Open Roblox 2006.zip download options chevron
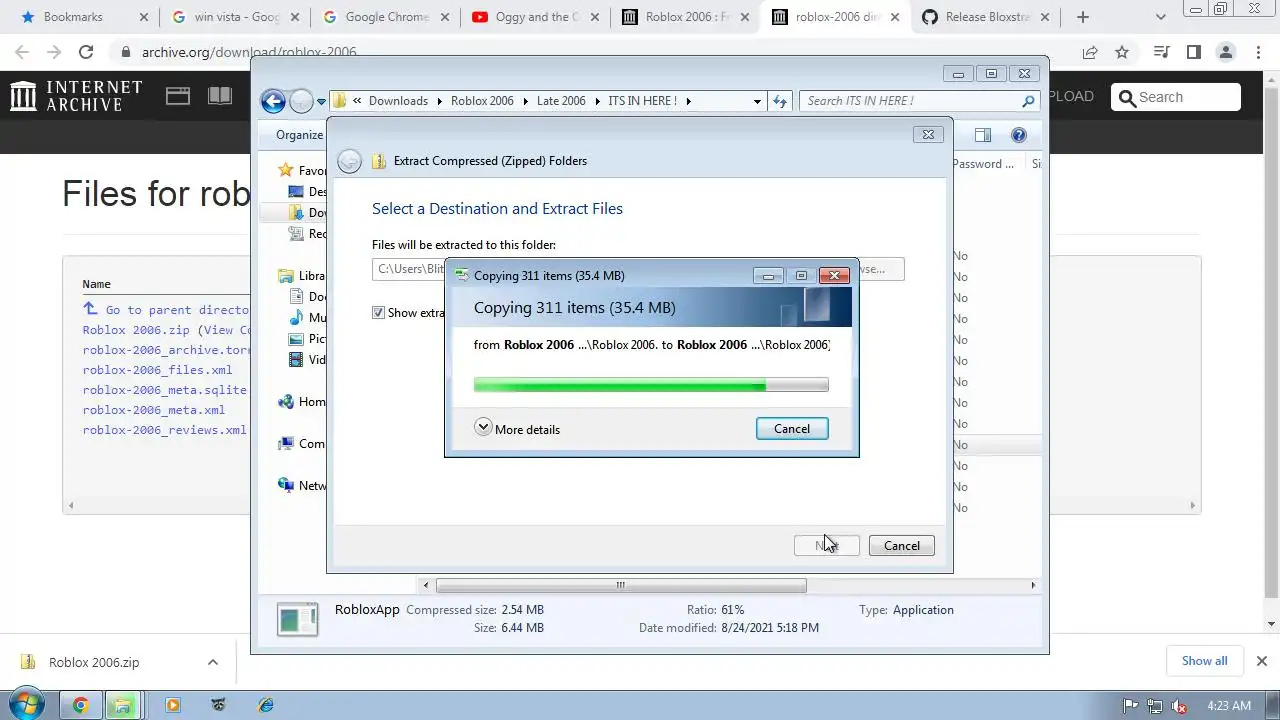The image size is (1280, 720). [x=213, y=662]
